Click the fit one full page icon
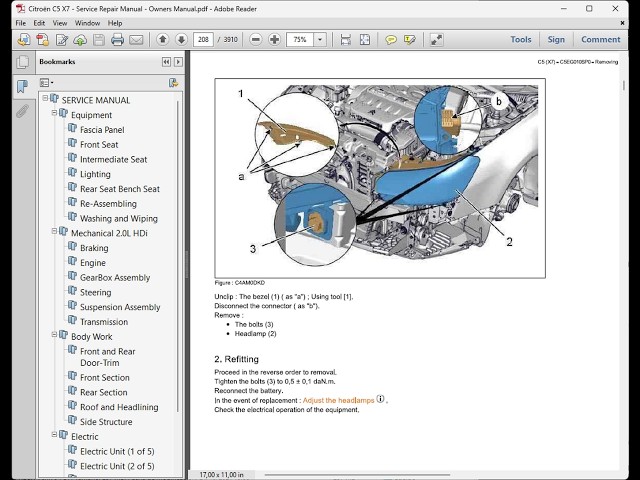Viewport: 640px width, 480px height. [364, 40]
